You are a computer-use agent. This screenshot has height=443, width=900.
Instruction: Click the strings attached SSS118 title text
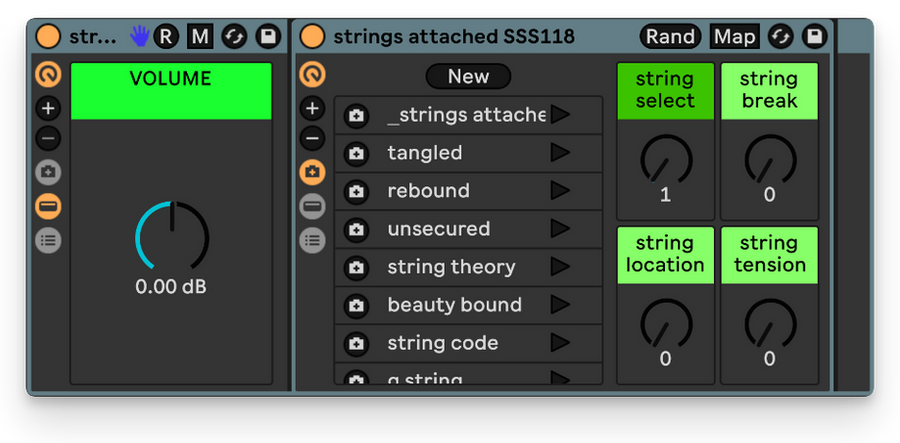pos(454,37)
